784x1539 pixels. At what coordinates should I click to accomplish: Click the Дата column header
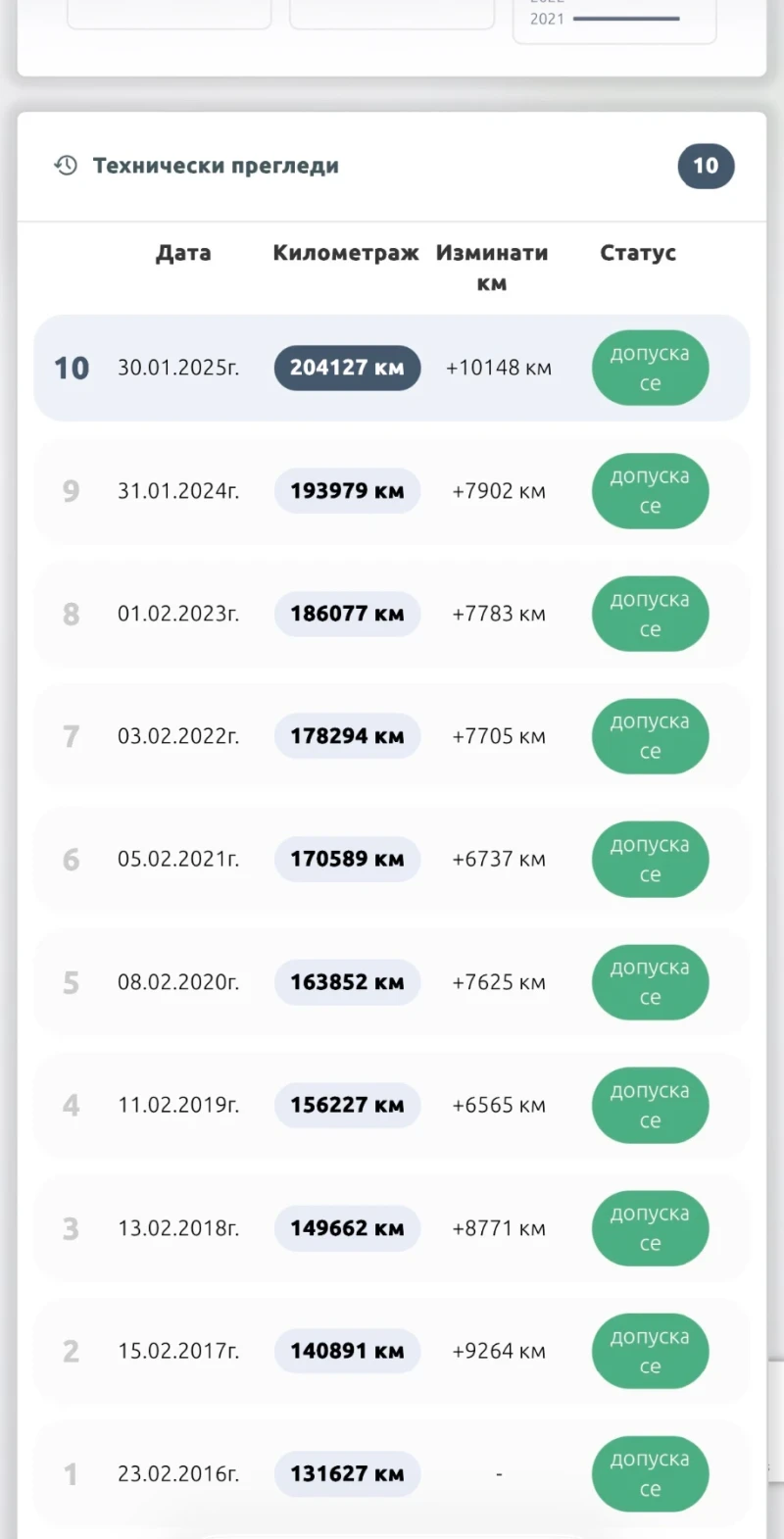point(183,253)
